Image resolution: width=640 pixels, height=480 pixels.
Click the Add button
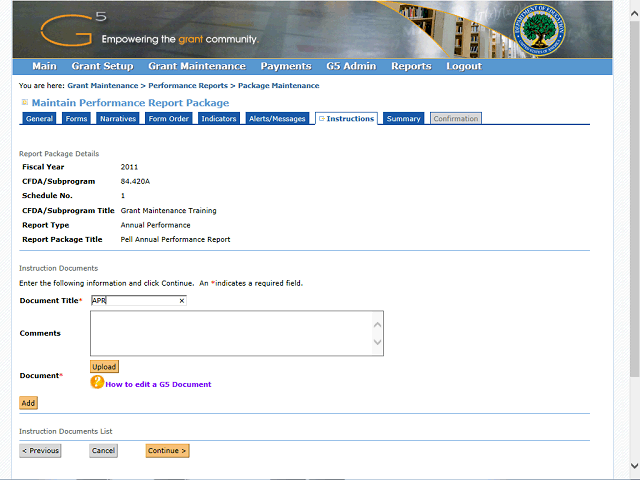[28, 403]
